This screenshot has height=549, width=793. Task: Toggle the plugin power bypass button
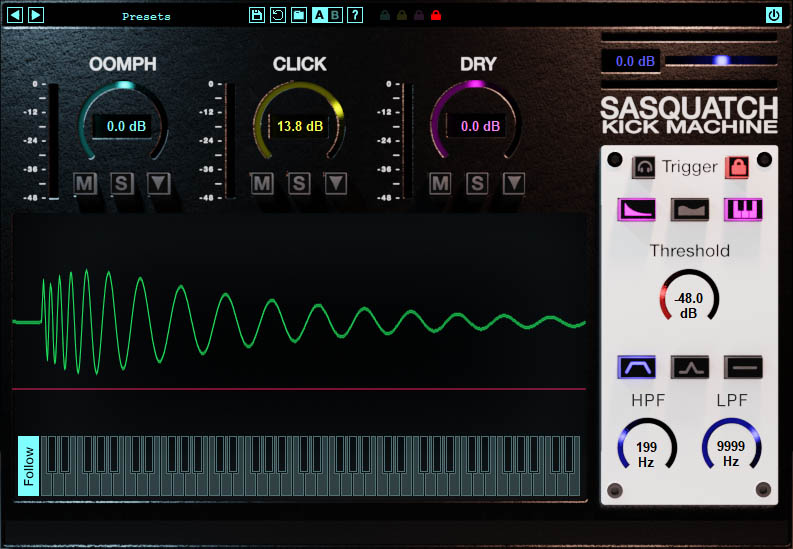[773, 15]
